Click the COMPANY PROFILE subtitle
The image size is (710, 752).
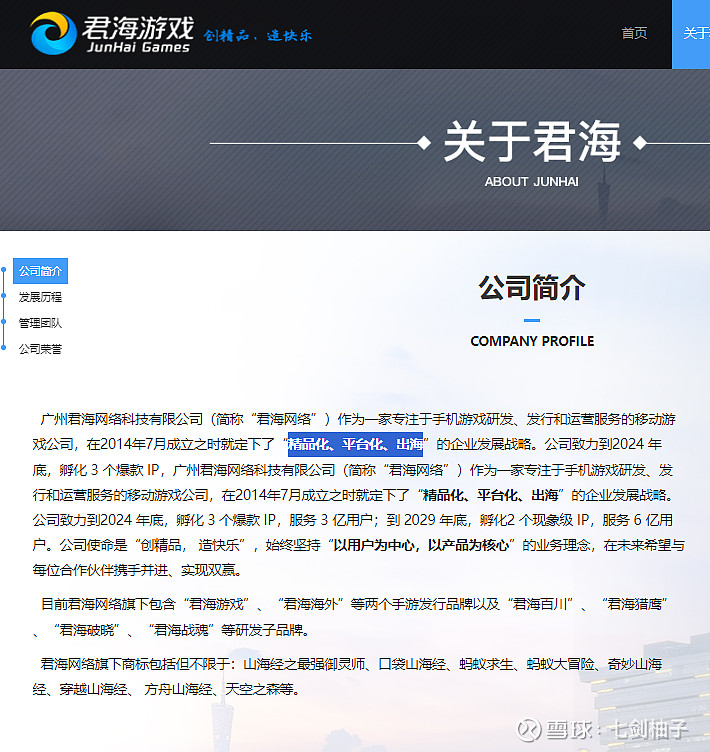[x=532, y=341]
